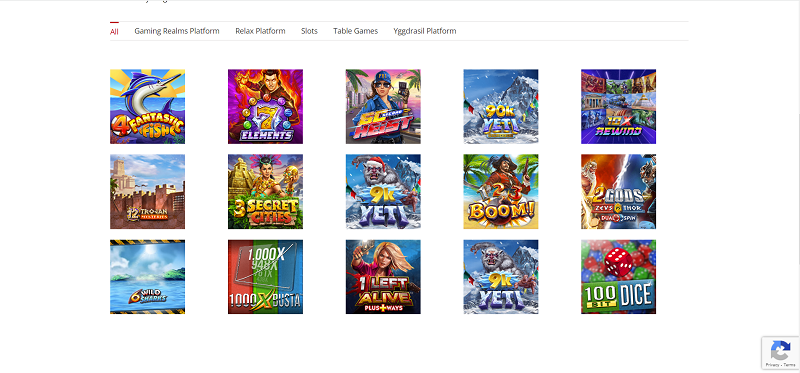Launch the 1 2 3 Boom! game
Viewport: 800px width, 373px height.
(x=501, y=192)
